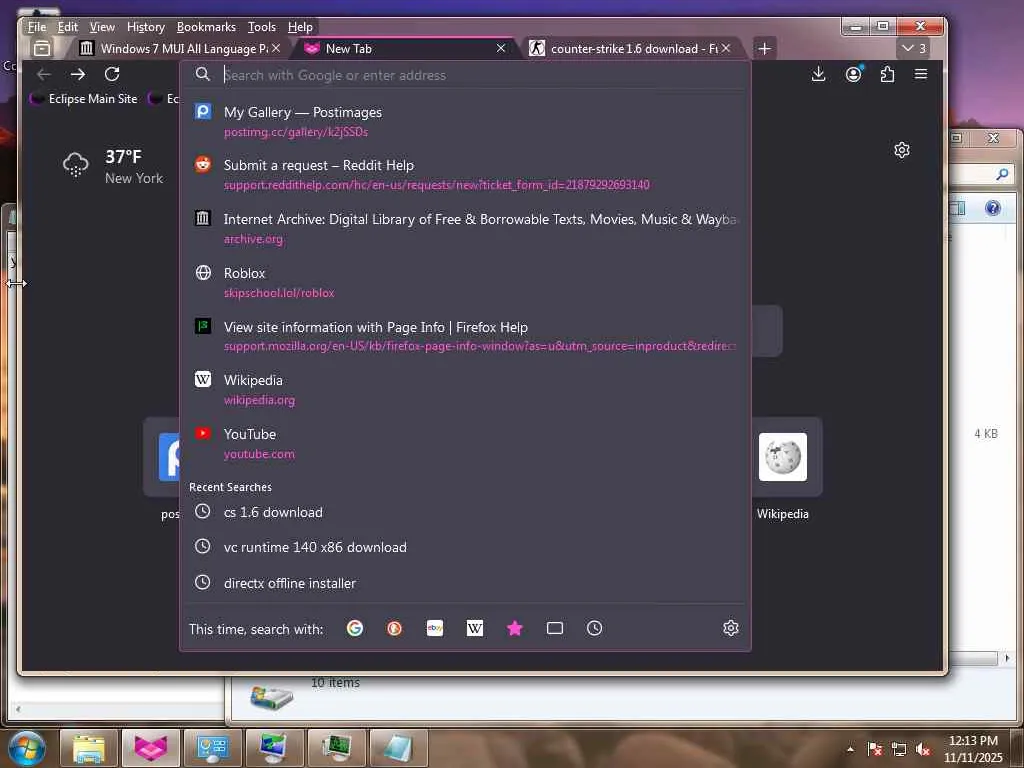
Task: Close the counter-strike 1.6 download tab
Action: tap(726, 48)
